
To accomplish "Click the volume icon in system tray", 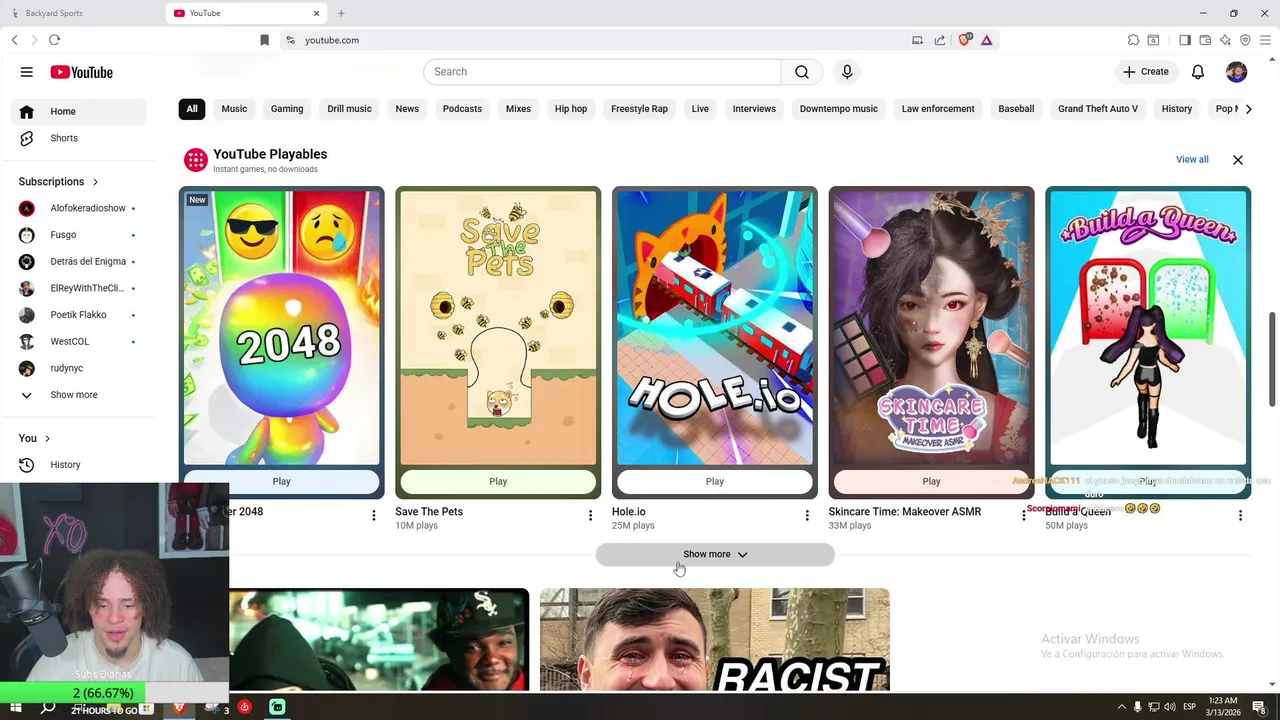I will [x=1170, y=707].
